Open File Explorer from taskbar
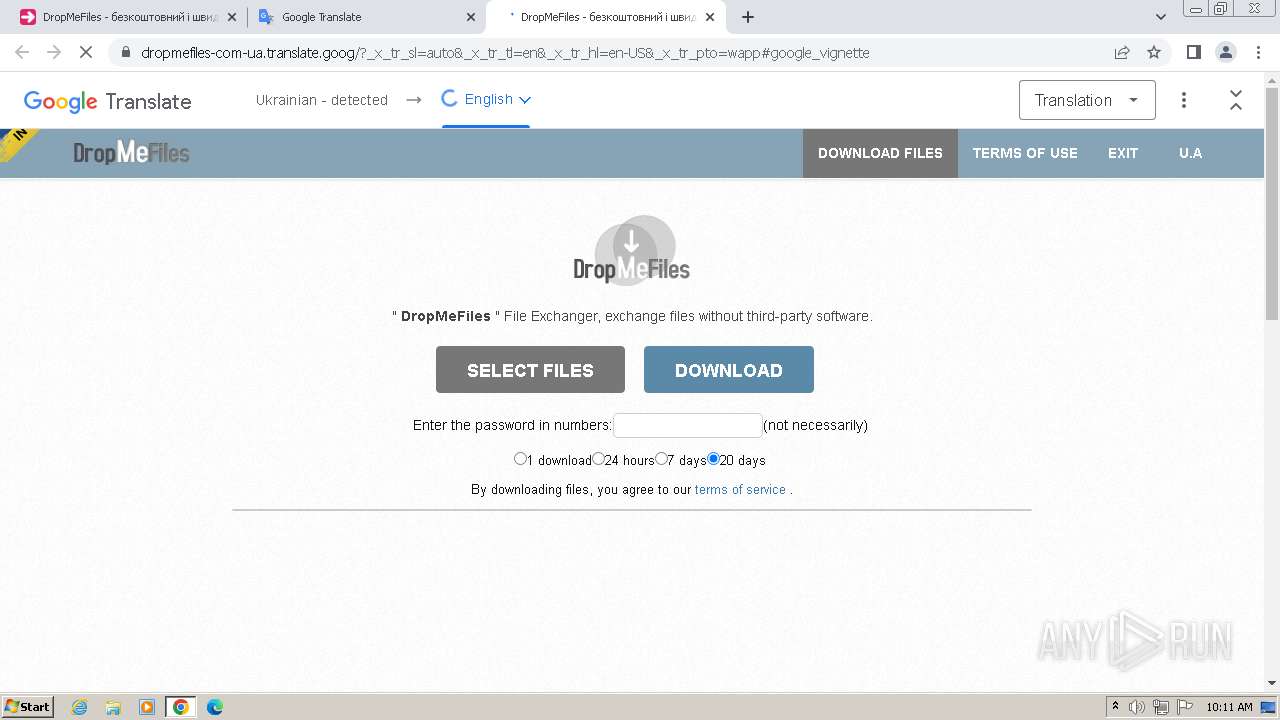Image resolution: width=1280 pixels, height=720 pixels. (113, 707)
